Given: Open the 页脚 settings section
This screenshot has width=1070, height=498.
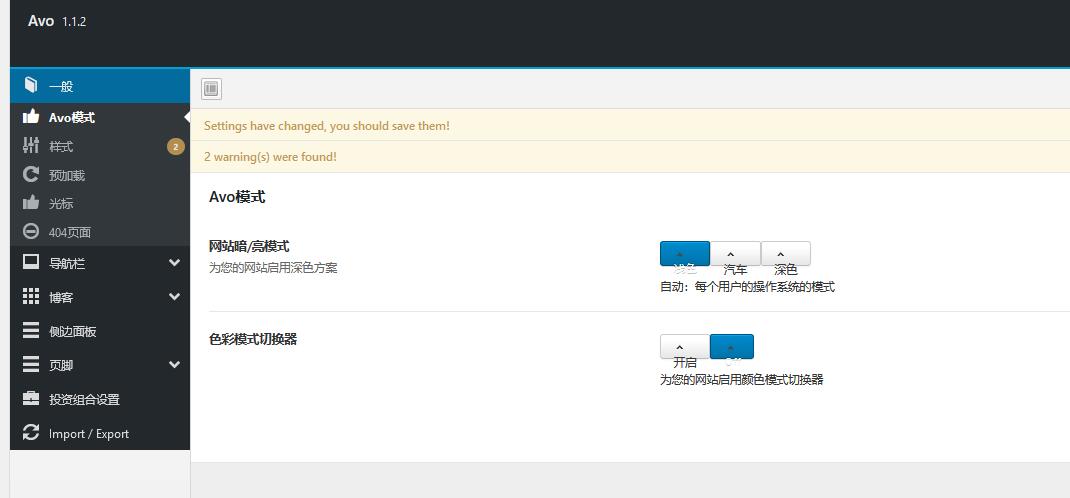Looking at the screenshot, I should [100, 366].
